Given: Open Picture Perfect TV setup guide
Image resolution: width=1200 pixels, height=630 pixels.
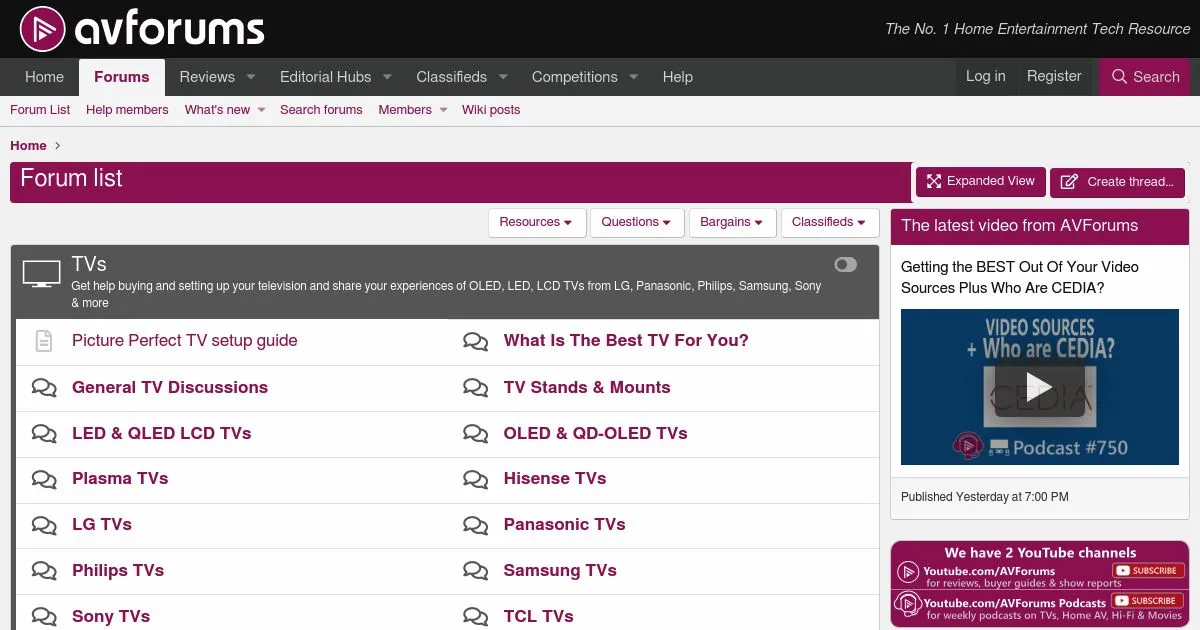Looking at the screenshot, I should [185, 341].
